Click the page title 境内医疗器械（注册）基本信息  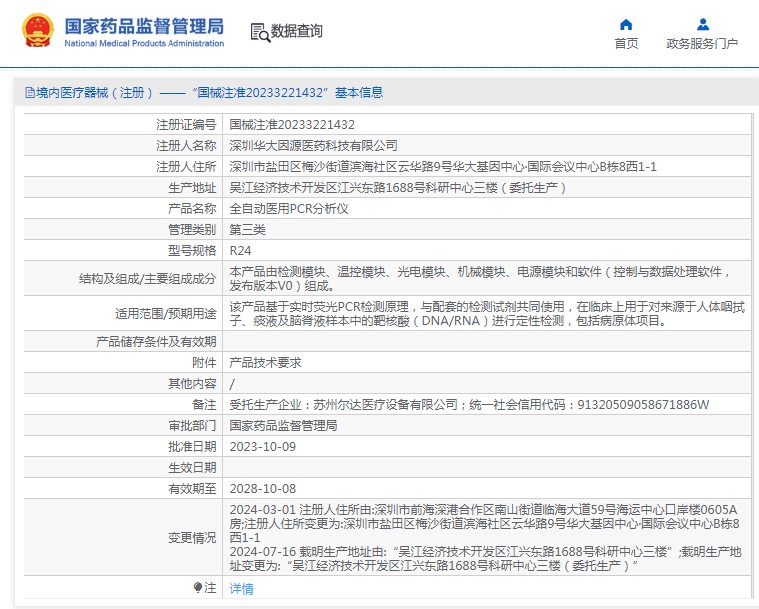tap(209, 92)
